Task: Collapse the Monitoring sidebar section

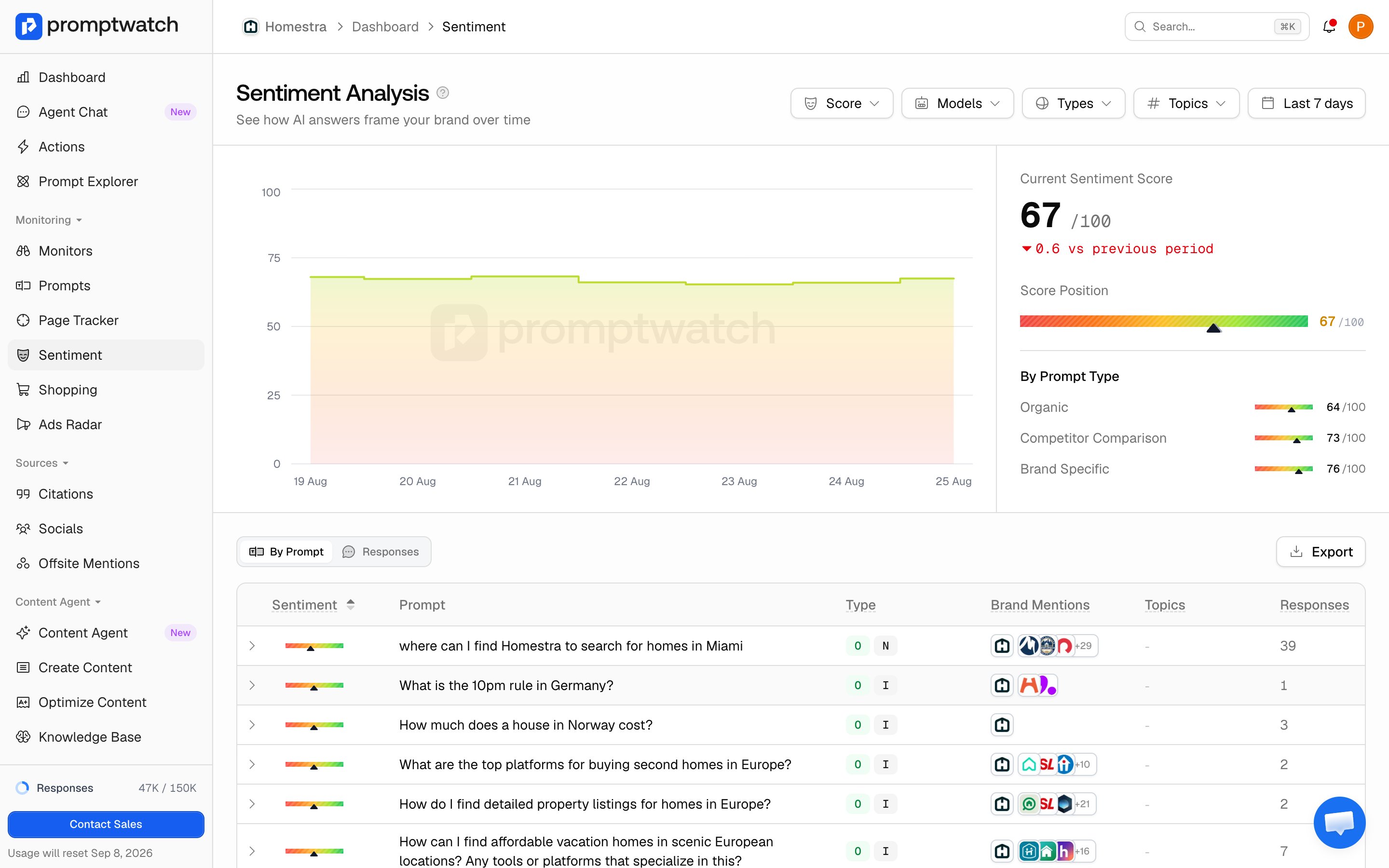Action: [49, 220]
